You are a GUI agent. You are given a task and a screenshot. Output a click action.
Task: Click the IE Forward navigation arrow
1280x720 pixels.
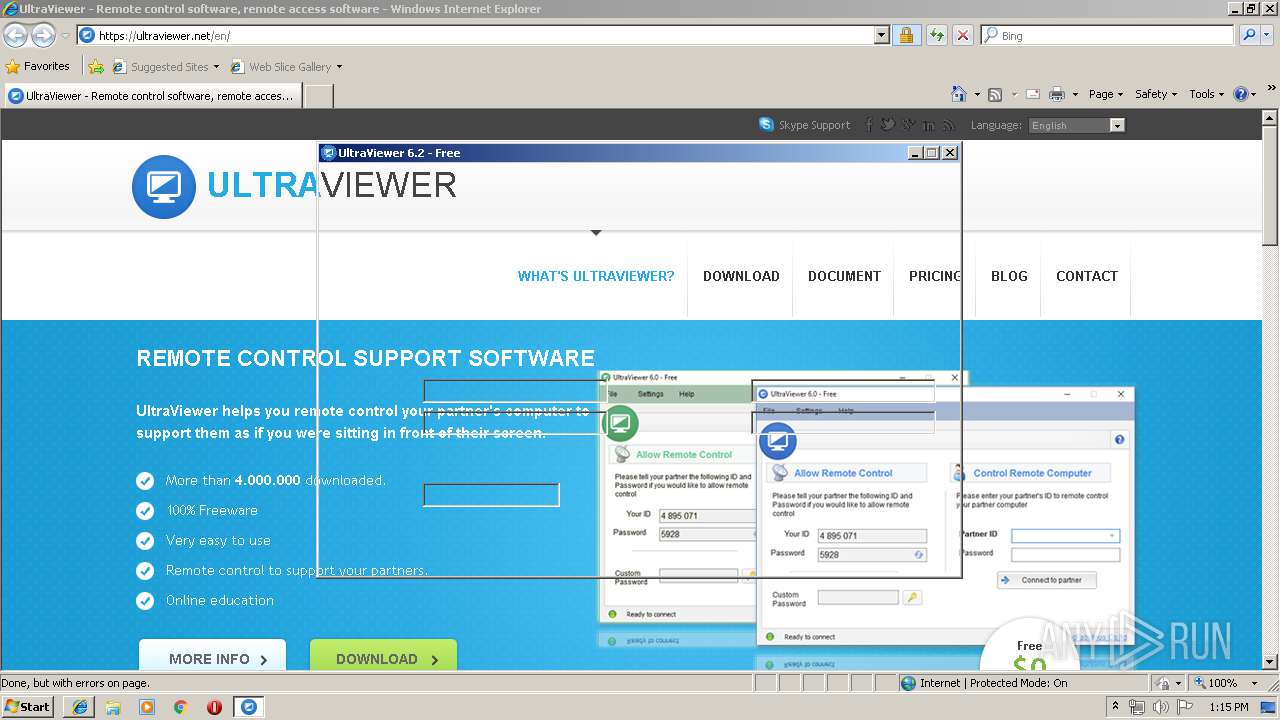coord(43,35)
